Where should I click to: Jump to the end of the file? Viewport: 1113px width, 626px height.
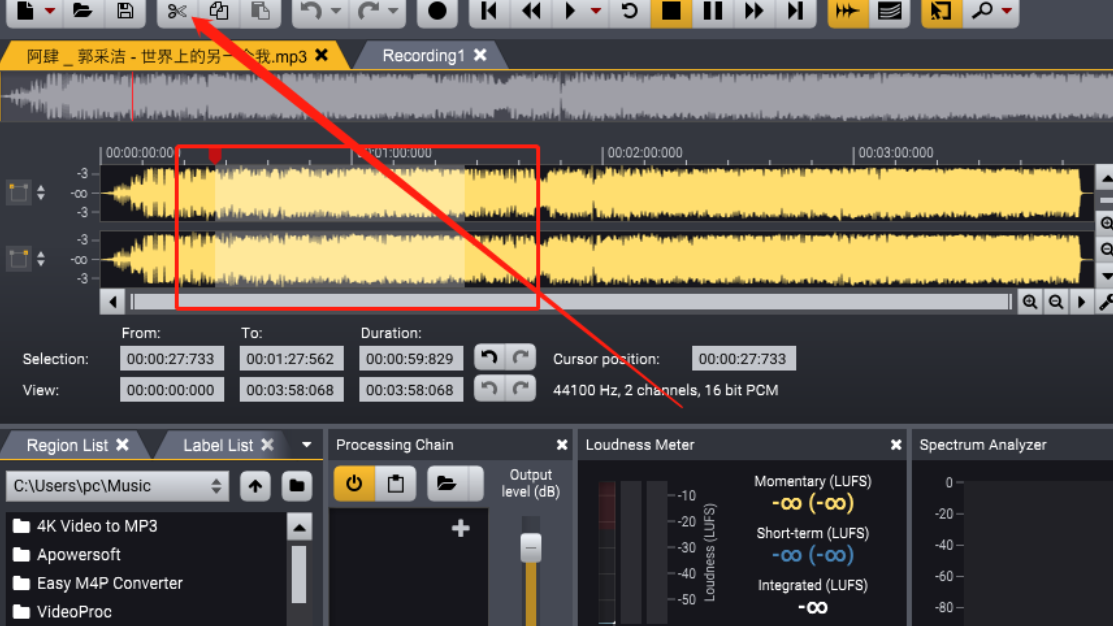pos(796,11)
